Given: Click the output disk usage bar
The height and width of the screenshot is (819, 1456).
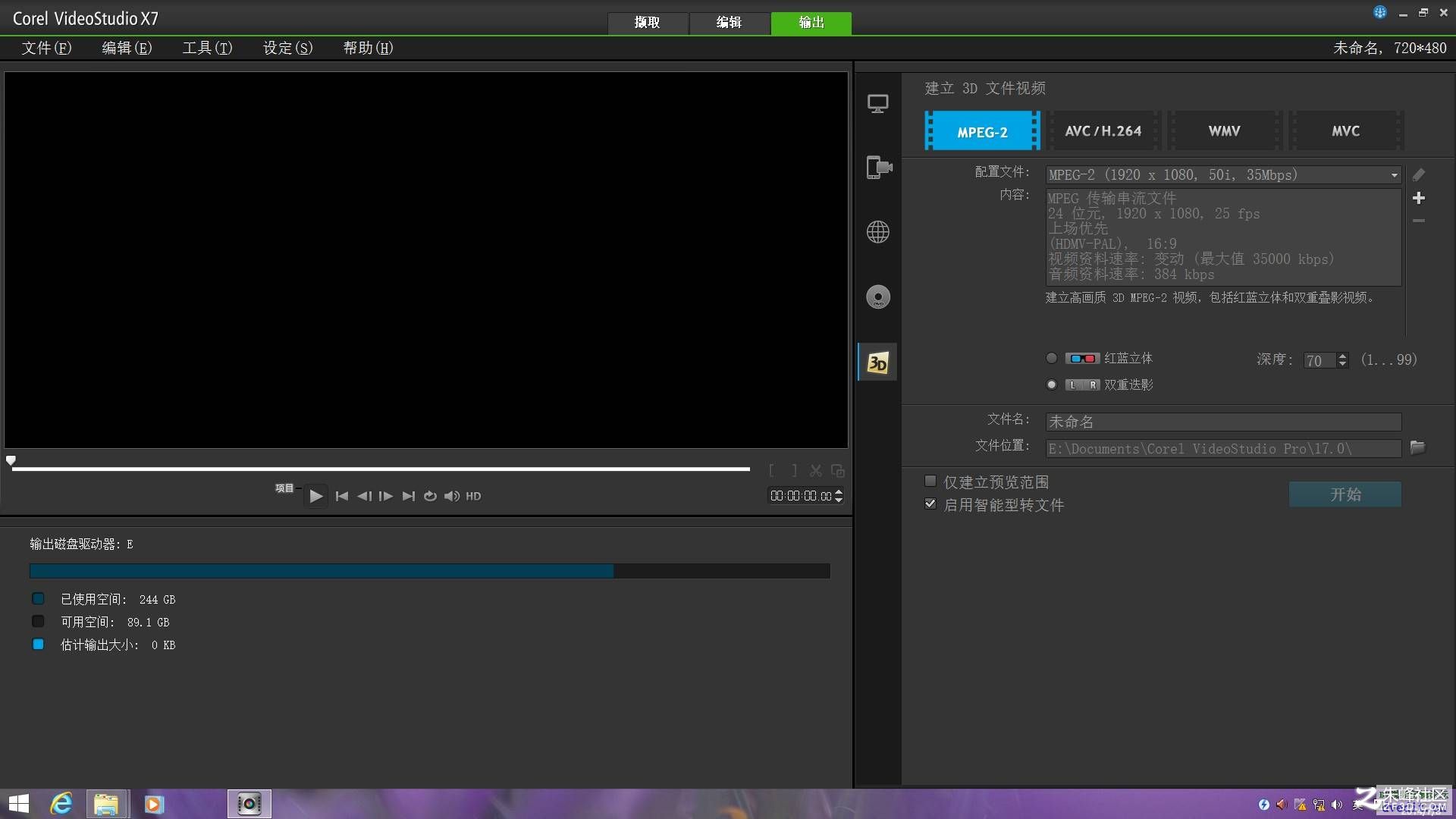Looking at the screenshot, I should 430,571.
